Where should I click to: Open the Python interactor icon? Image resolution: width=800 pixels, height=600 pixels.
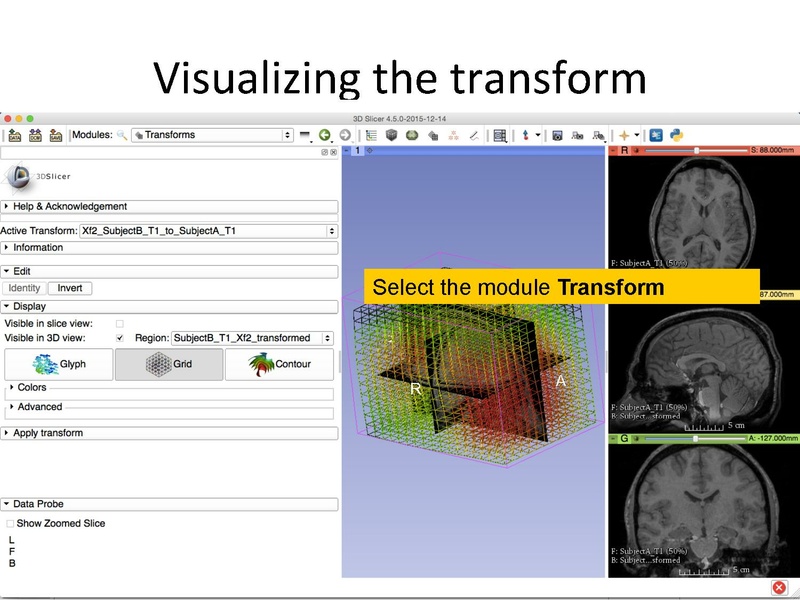point(676,135)
